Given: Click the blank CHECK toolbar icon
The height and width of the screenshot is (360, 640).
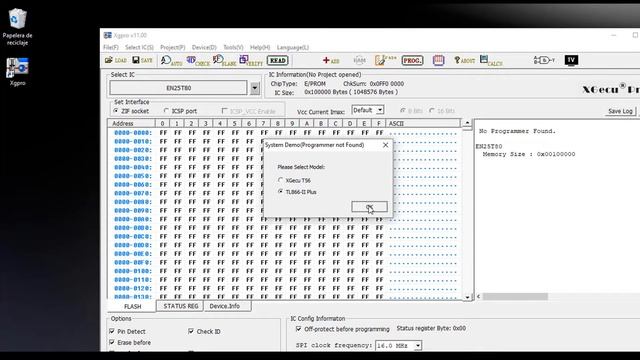Looking at the screenshot, I should pos(198,61).
